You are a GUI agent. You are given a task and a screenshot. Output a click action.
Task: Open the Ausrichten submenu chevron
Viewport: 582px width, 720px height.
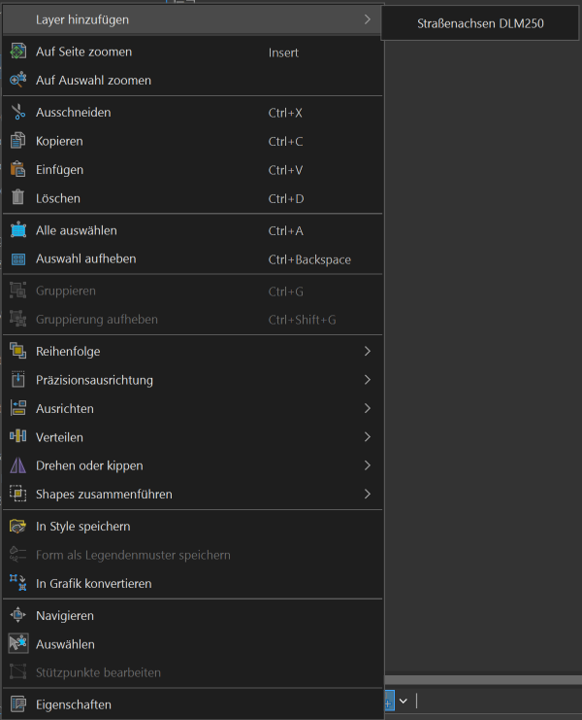click(367, 408)
